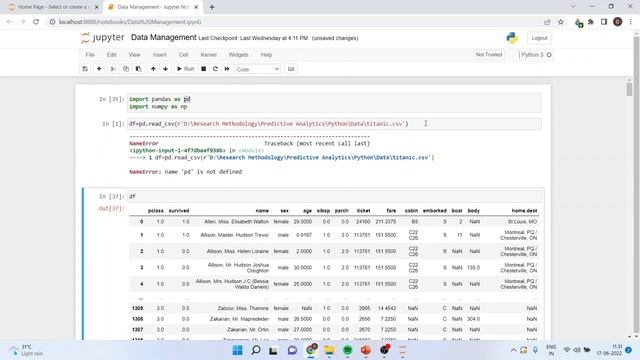Open Chrome three-dot menu
This screenshot has height=360, width=640.
click(631, 22)
